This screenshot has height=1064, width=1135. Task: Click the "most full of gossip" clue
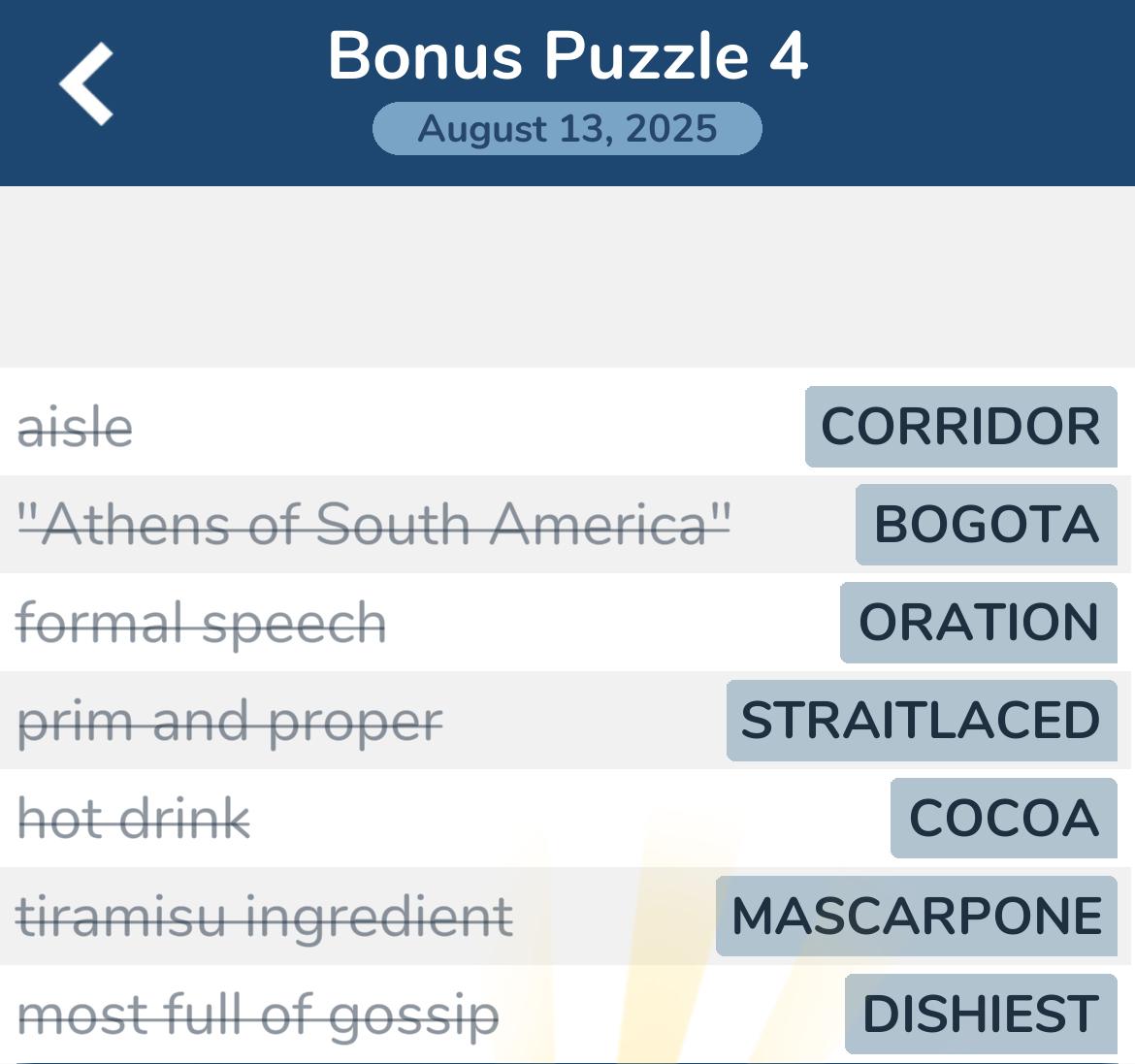click(258, 1016)
